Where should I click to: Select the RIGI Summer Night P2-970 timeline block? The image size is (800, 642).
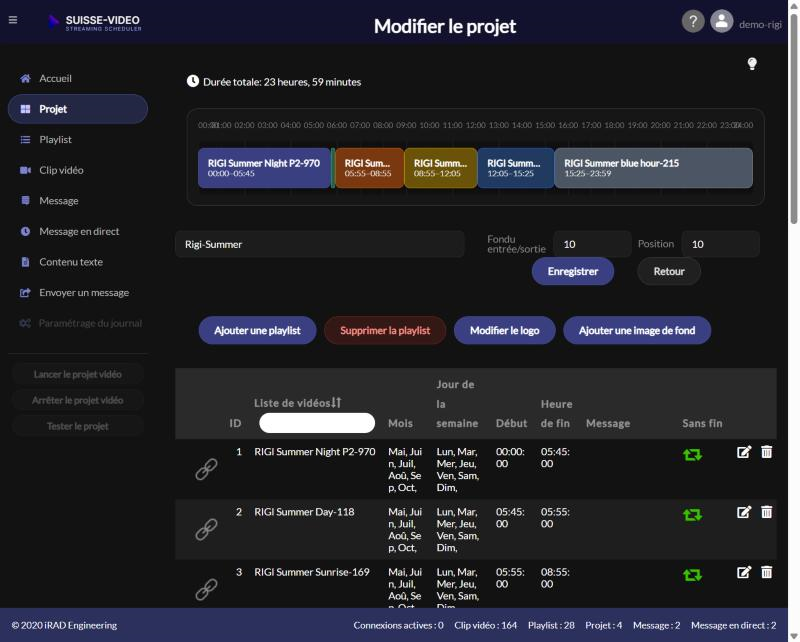pos(264,168)
